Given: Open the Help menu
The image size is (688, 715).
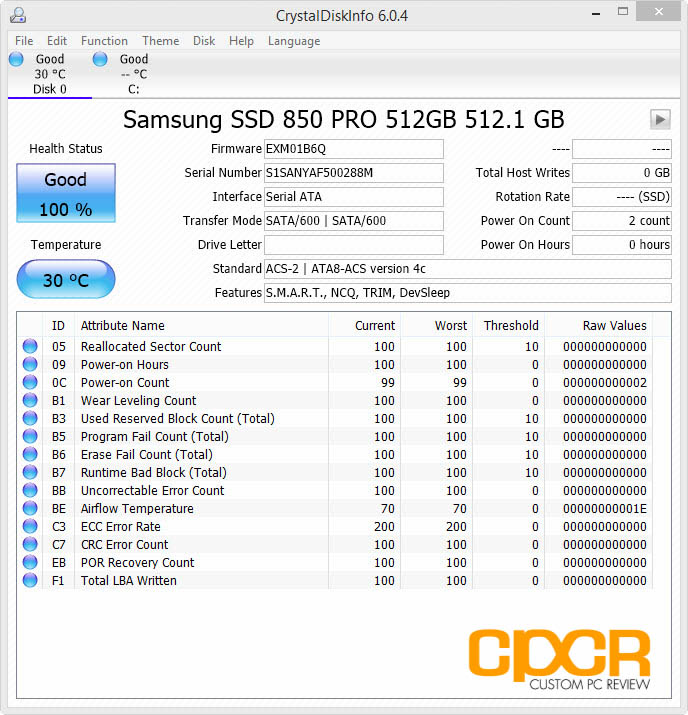Looking at the screenshot, I should click(x=241, y=41).
